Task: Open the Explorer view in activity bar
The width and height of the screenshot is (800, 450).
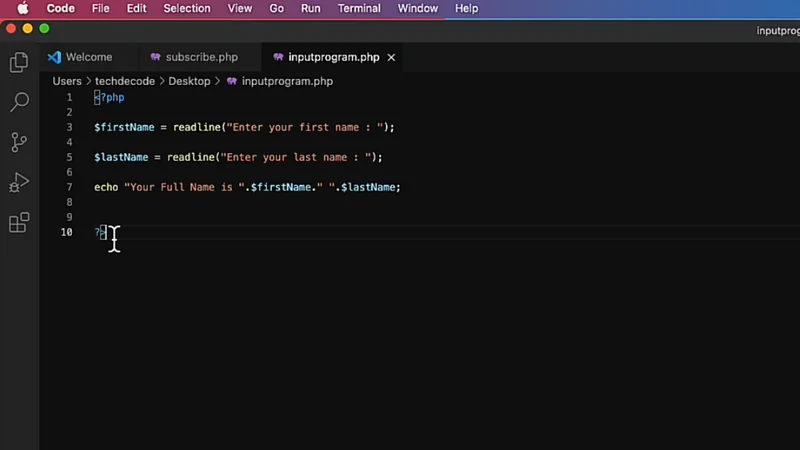Action: pyautogui.click(x=18, y=63)
